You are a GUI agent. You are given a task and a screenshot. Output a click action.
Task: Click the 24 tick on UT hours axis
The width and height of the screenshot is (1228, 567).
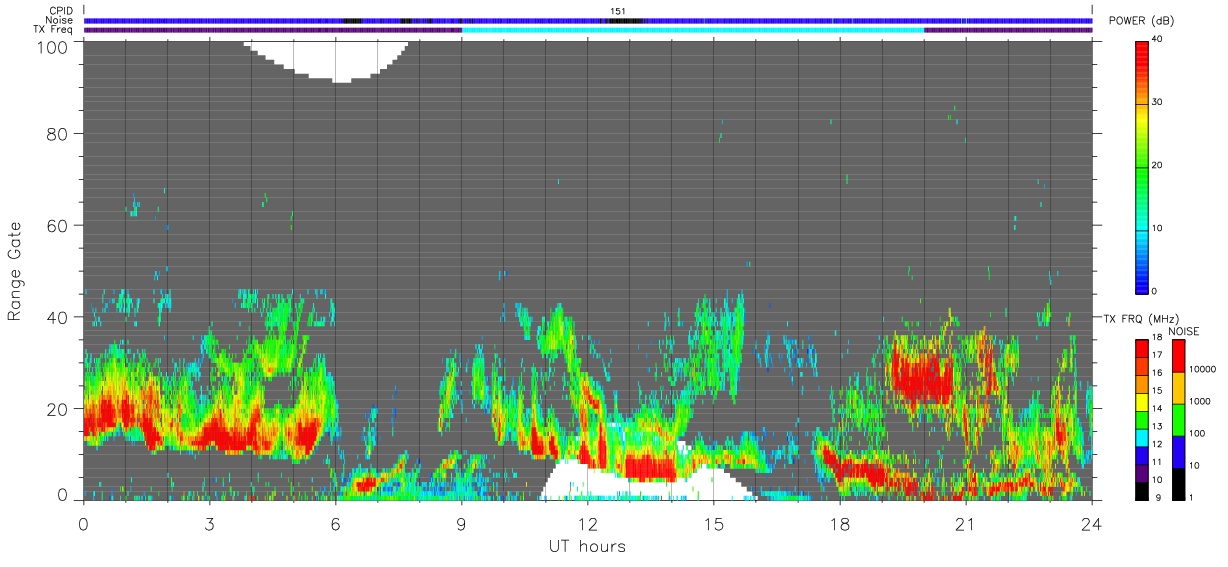1091,523
